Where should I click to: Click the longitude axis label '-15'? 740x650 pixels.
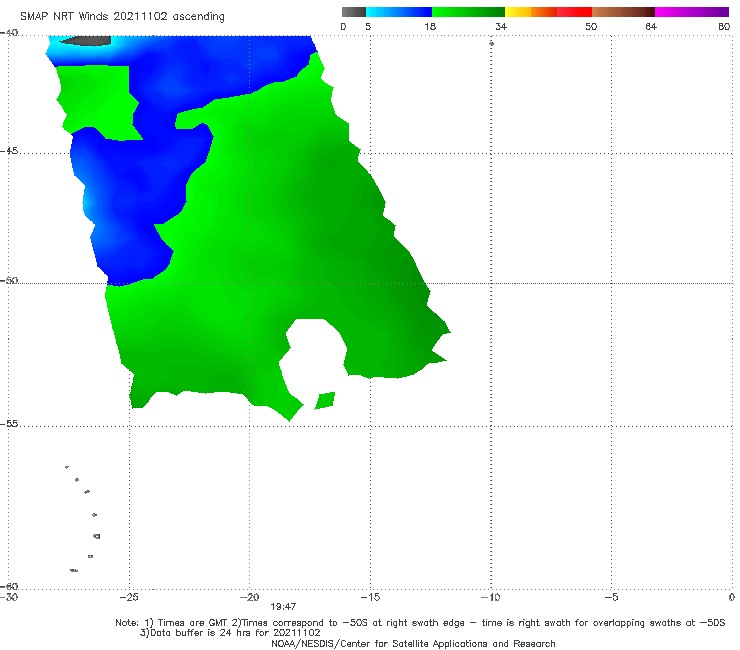[370, 597]
